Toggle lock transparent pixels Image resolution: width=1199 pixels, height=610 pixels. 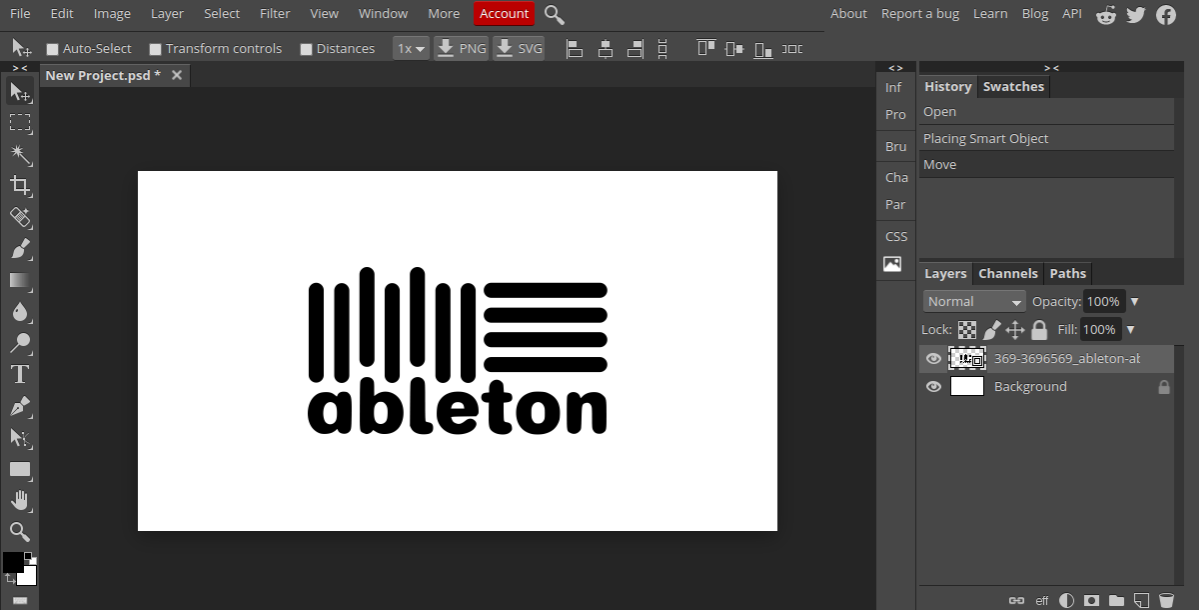[x=967, y=329]
